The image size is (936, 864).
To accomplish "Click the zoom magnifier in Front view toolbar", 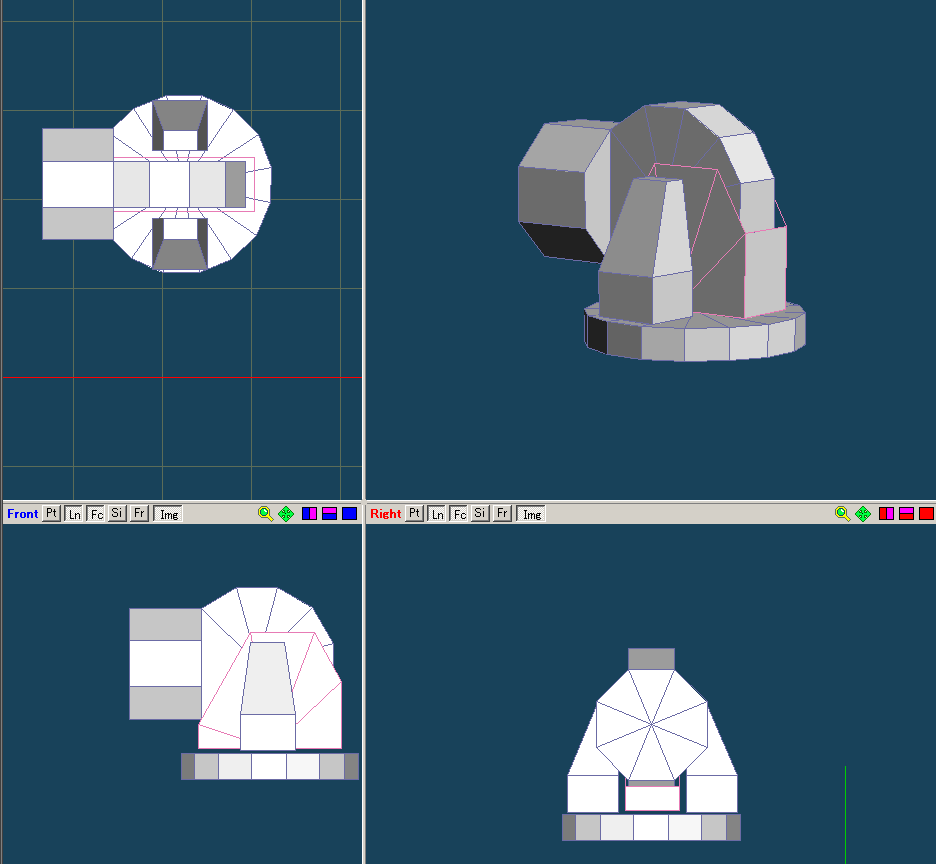I will (x=265, y=513).
